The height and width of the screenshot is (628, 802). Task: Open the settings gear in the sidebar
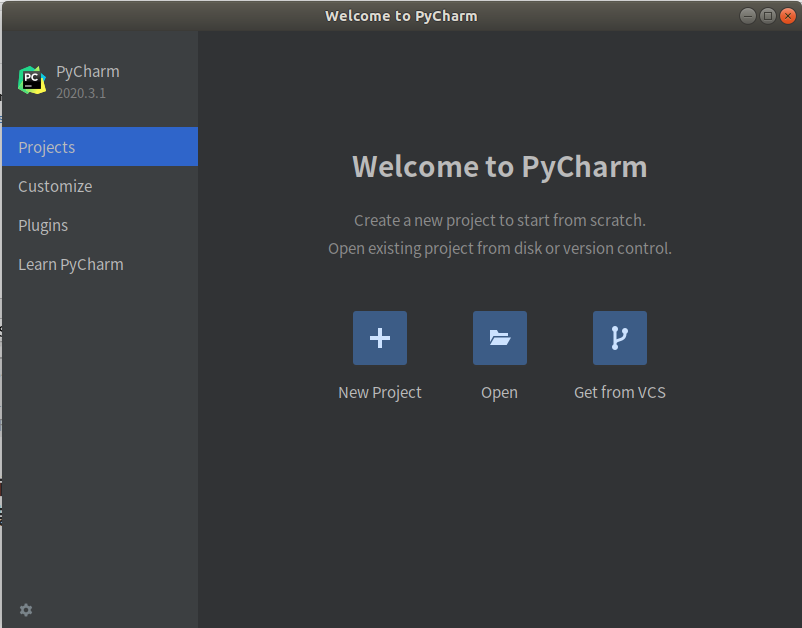point(26,610)
